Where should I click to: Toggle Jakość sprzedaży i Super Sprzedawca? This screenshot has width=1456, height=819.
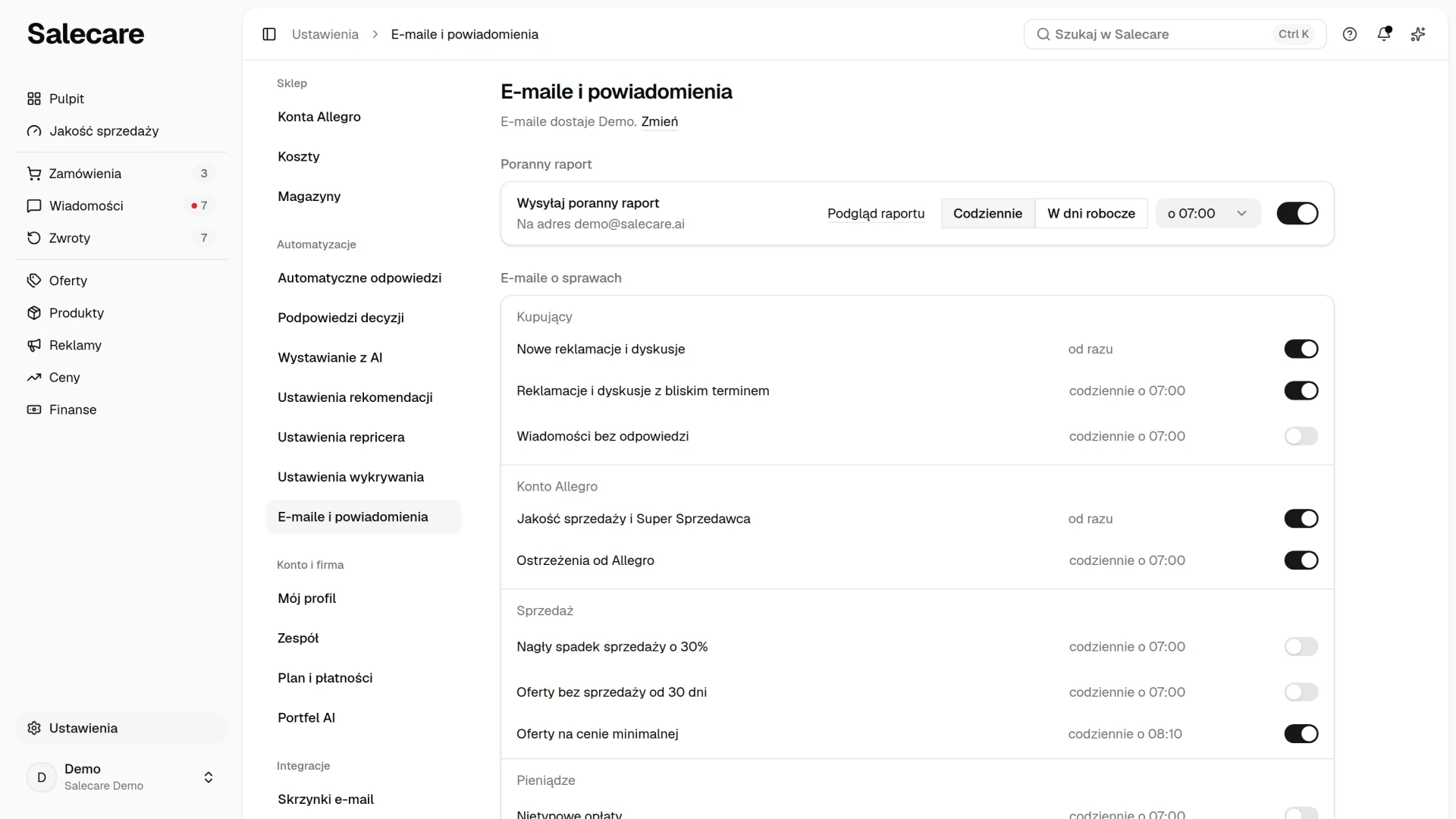coord(1301,519)
